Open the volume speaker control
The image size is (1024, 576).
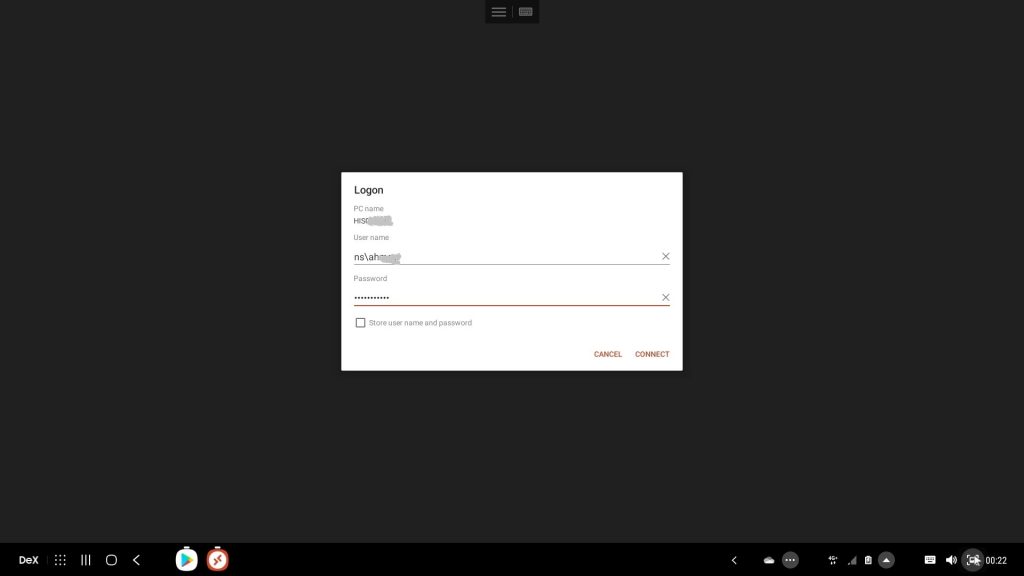pos(951,560)
